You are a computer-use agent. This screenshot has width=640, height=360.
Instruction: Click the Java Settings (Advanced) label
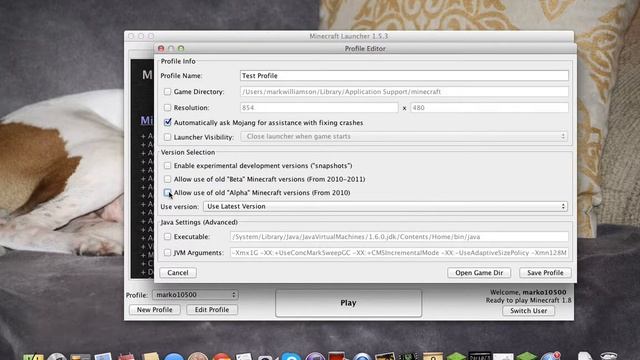pyautogui.click(x=199, y=222)
